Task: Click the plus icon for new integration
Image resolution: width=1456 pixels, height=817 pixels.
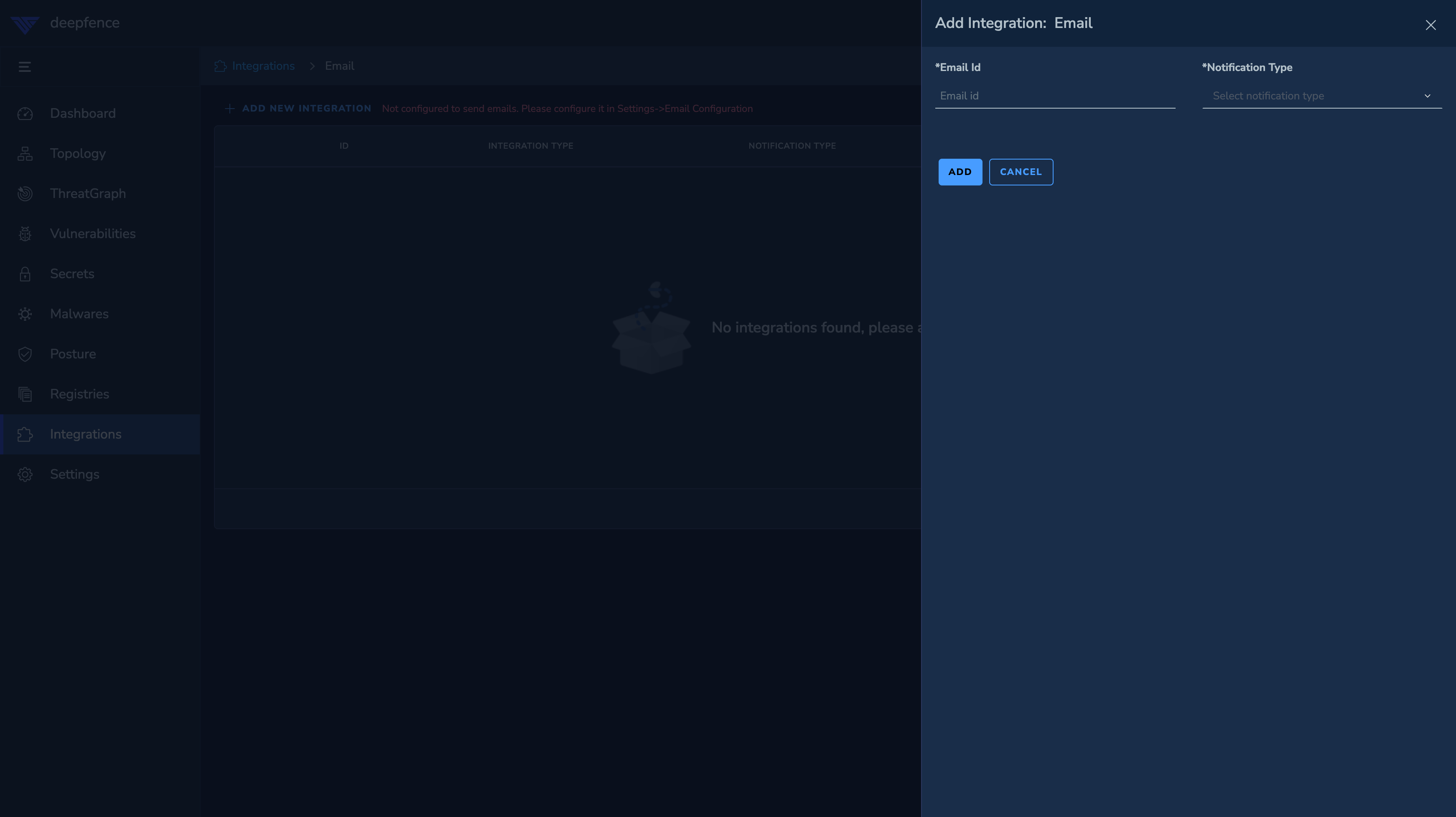Action: coord(229,109)
